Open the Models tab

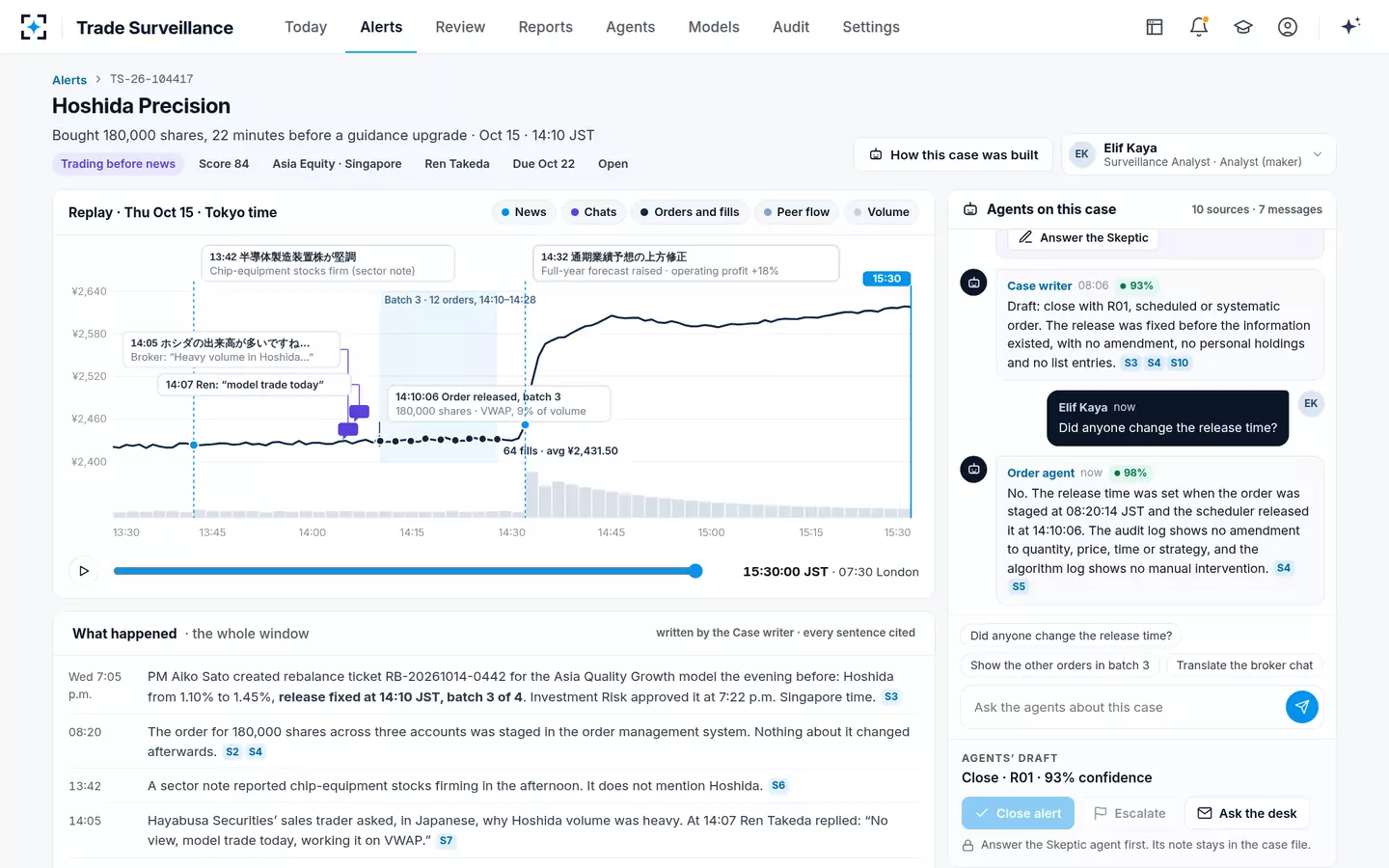[x=714, y=27]
